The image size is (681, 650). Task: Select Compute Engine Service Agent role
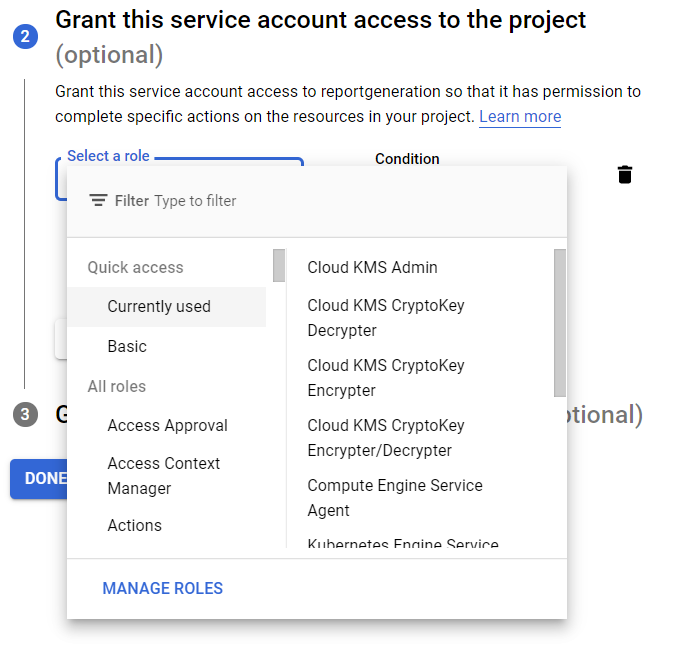(x=394, y=498)
